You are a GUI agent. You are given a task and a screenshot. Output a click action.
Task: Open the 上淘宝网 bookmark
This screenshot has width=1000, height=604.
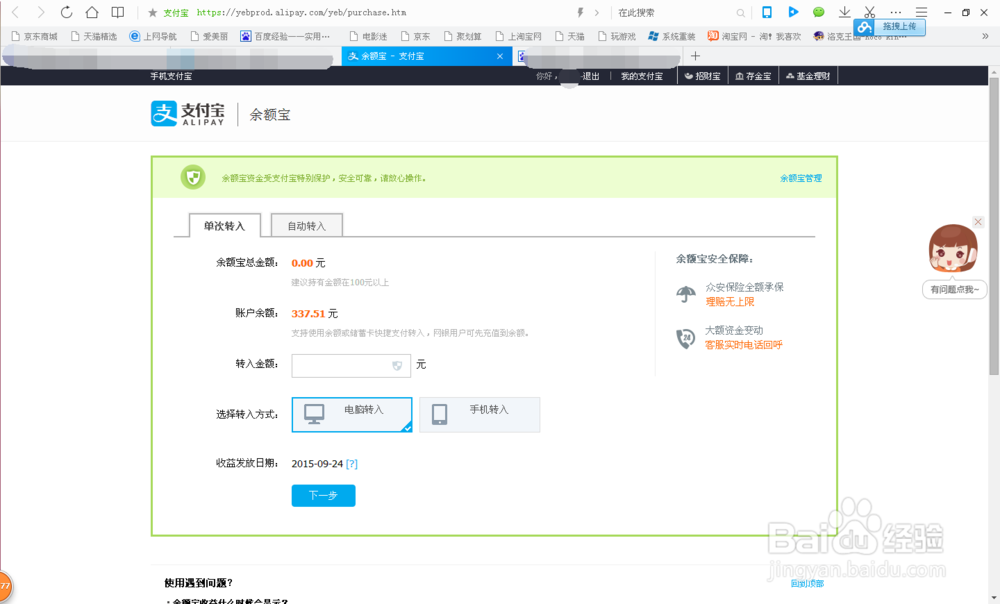click(518, 36)
